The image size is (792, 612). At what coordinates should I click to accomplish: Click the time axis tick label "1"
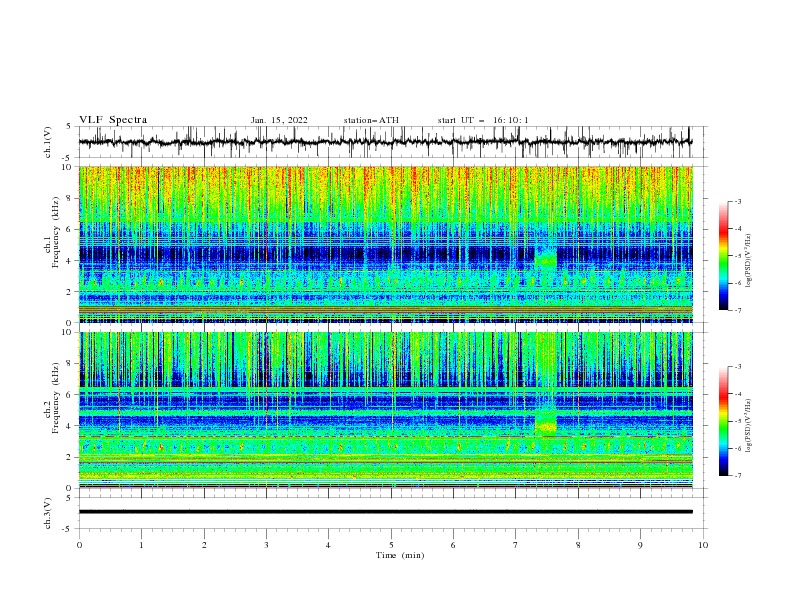[141, 545]
